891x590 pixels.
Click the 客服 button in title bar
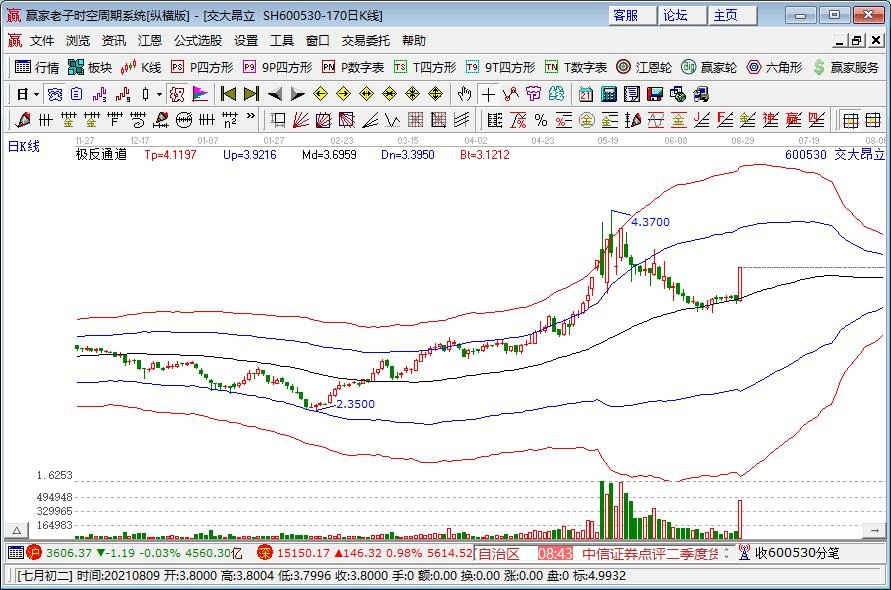[x=626, y=15]
